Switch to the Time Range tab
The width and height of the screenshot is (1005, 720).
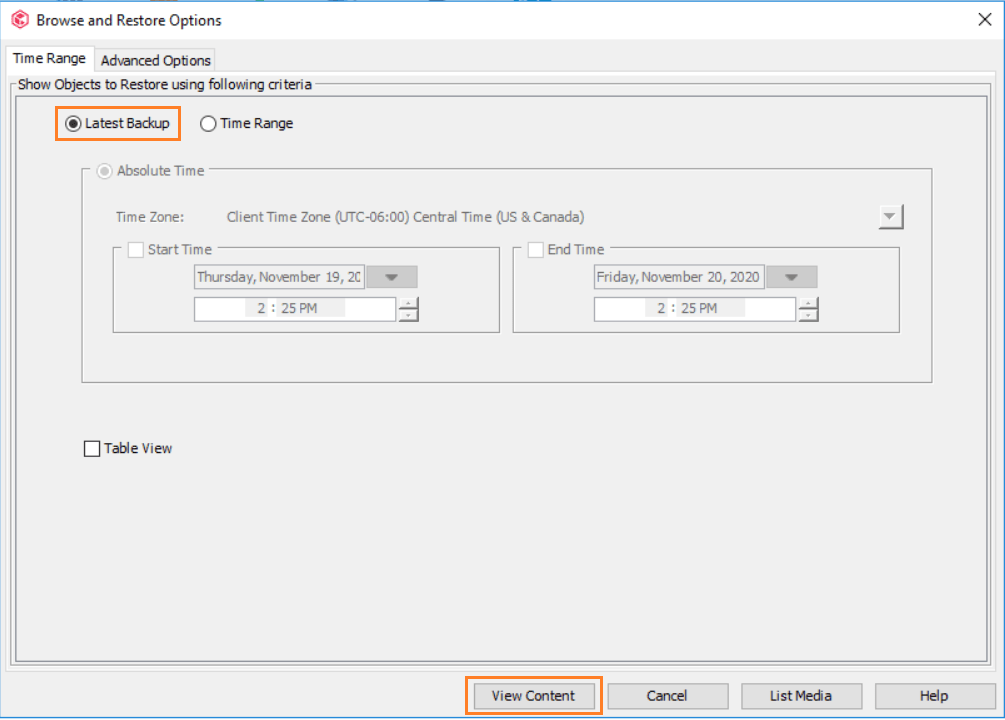pyautogui.click(x=49, y=59)
